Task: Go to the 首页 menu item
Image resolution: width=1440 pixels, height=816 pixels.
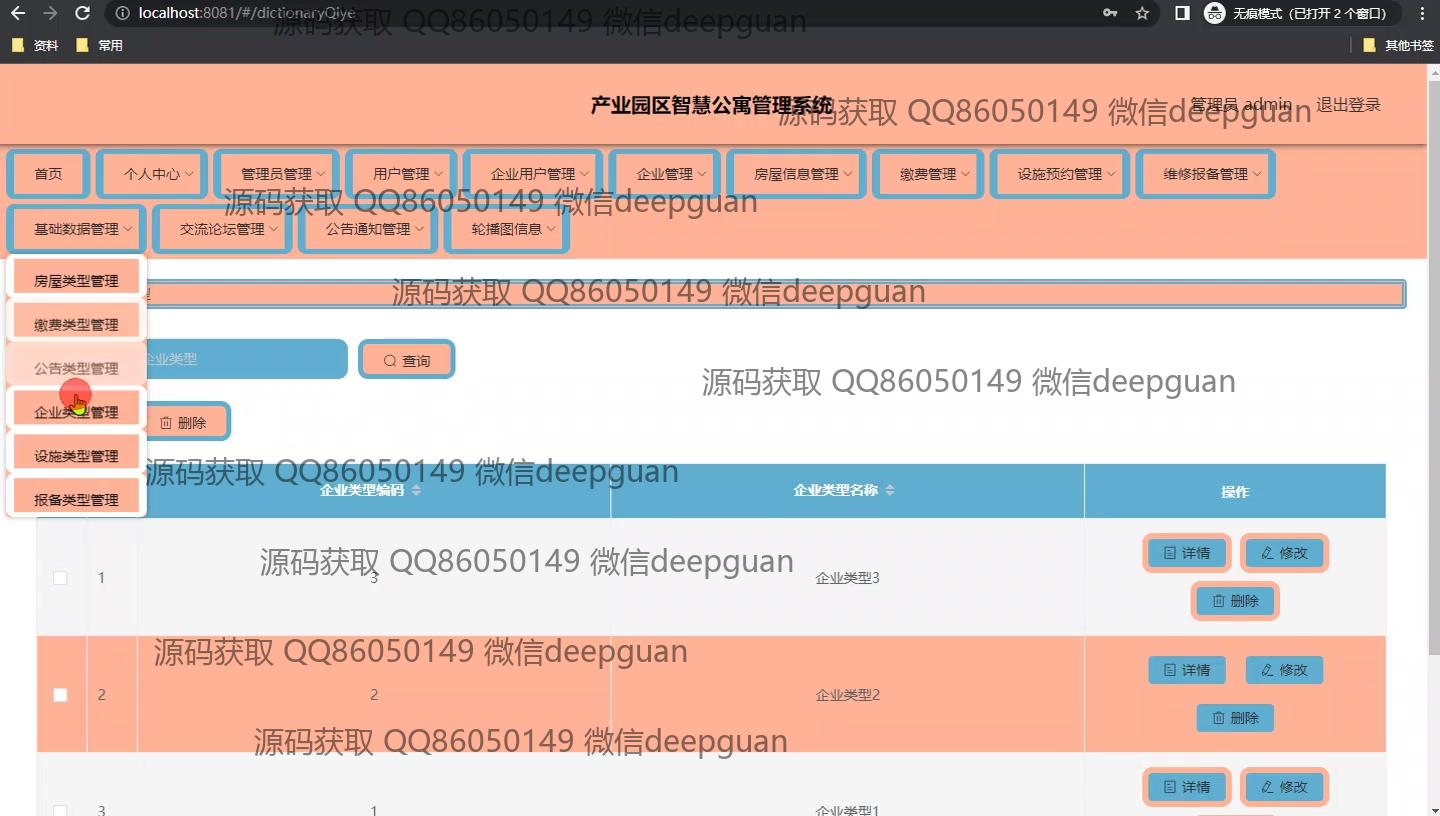Action: pyautogui.click(x=48, y=174)
